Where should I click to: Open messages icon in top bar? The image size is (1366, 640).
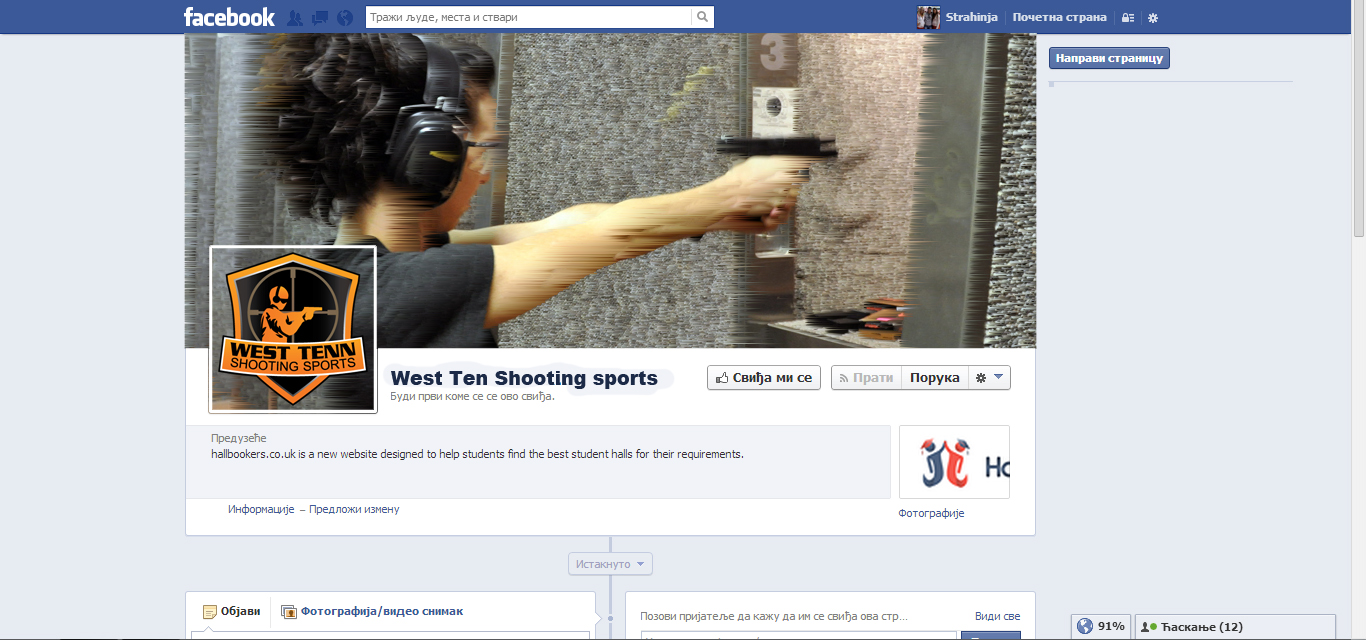pos(320,17)
